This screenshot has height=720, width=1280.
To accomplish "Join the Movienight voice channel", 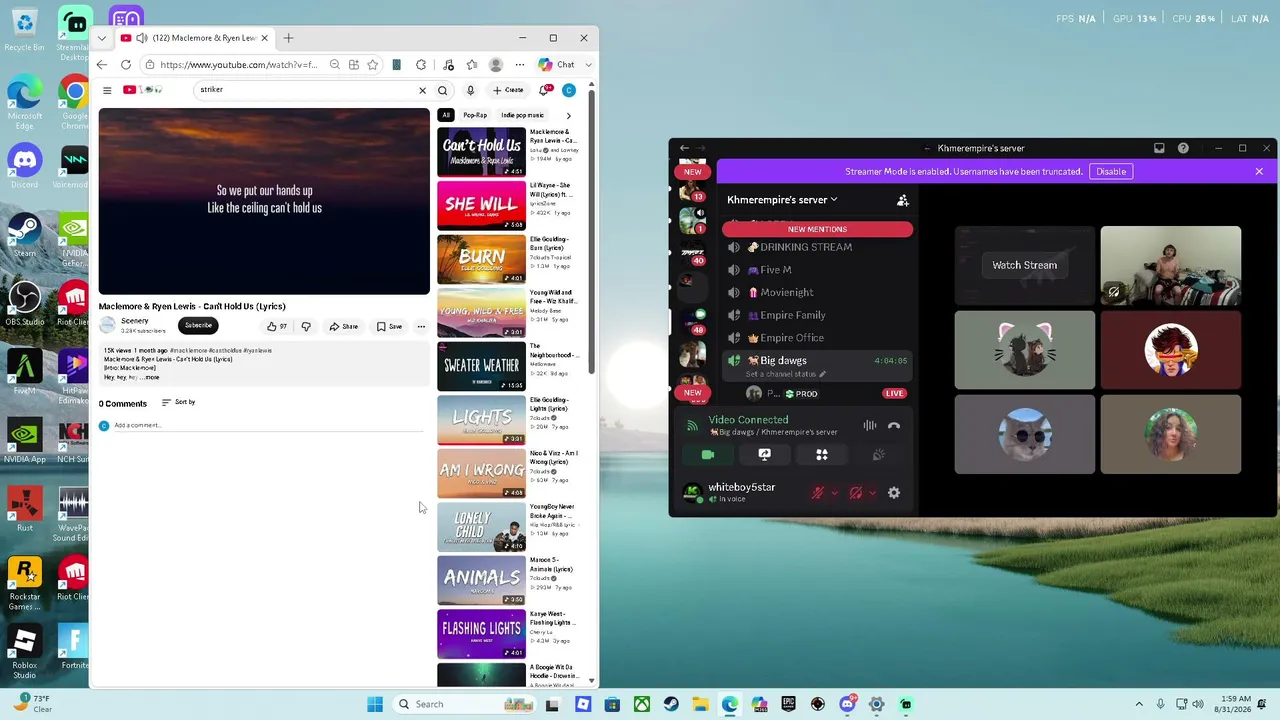I will (x=816, y=292).
